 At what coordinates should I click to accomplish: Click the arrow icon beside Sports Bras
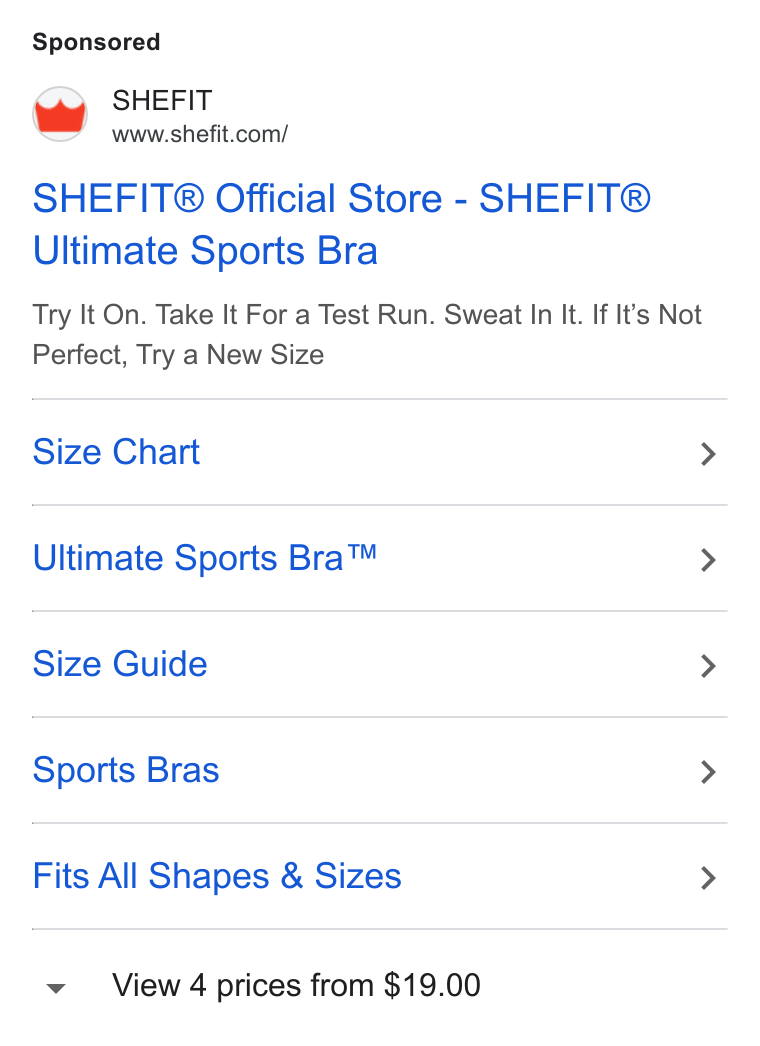pyautogui.click(x=708, y=772)
